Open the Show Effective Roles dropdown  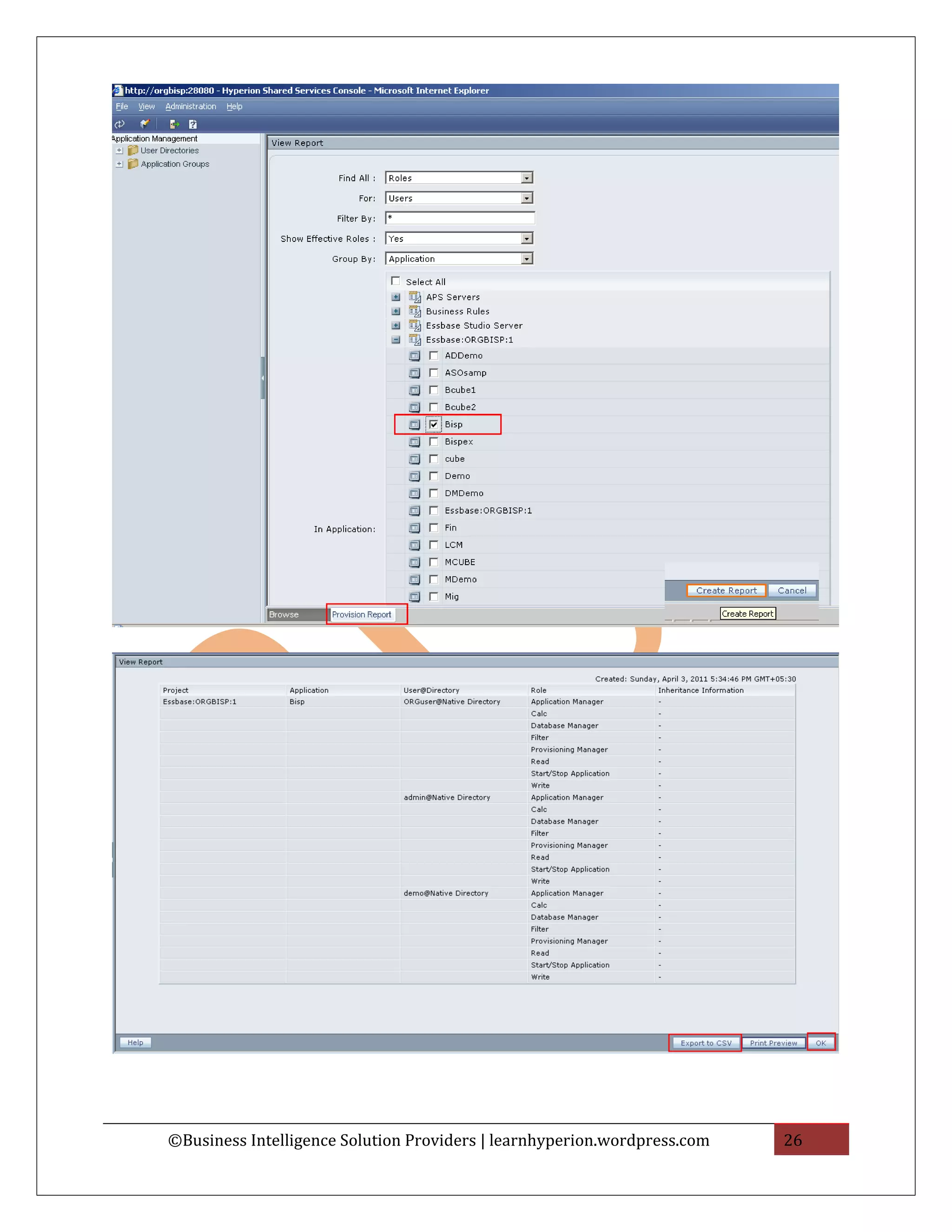[460, 238]
